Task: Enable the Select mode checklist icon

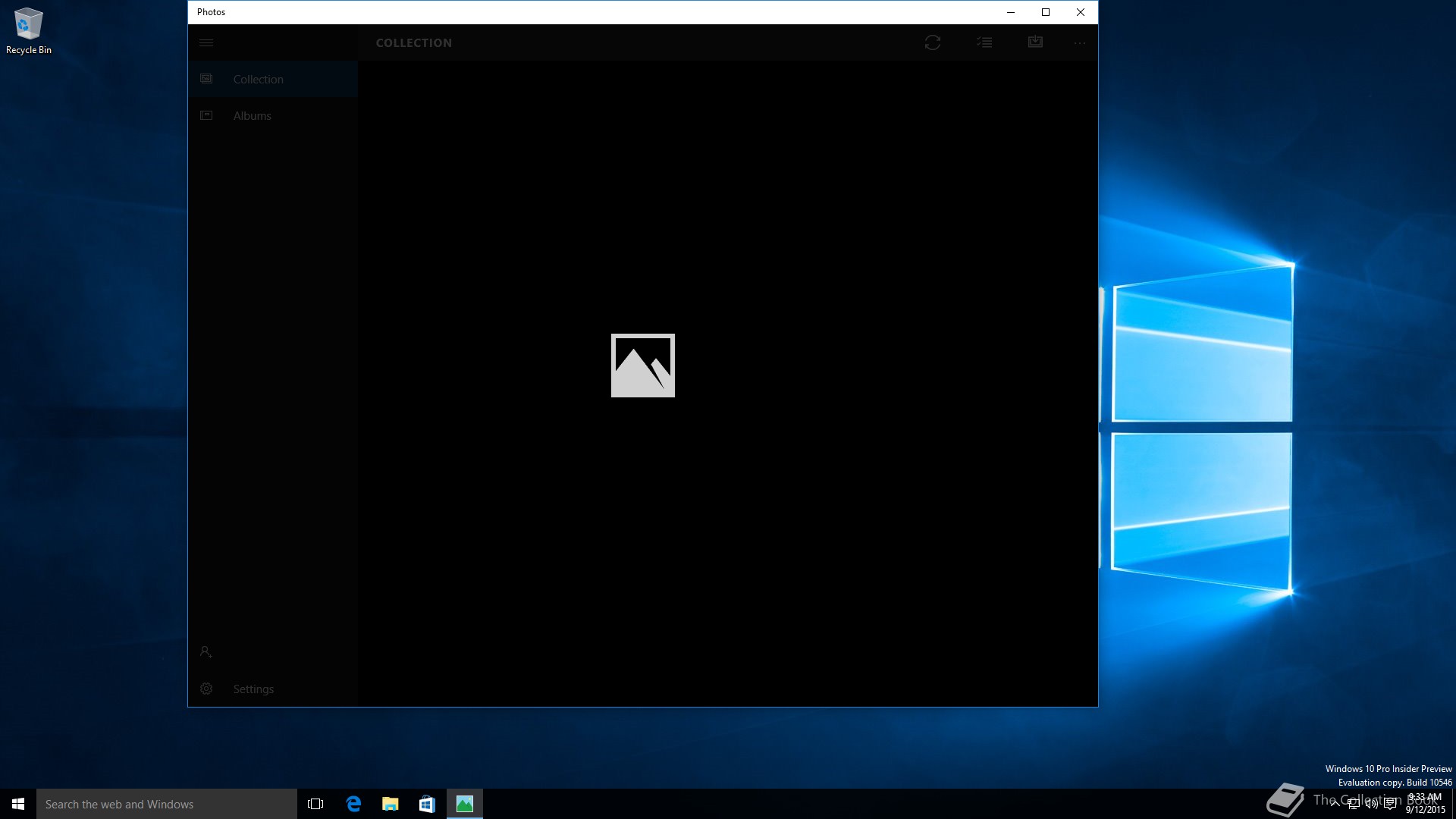Action: click(984, 42)
